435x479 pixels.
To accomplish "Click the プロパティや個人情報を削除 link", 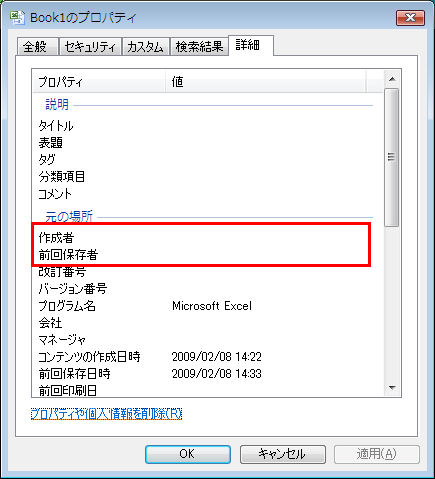I will 106,414.
